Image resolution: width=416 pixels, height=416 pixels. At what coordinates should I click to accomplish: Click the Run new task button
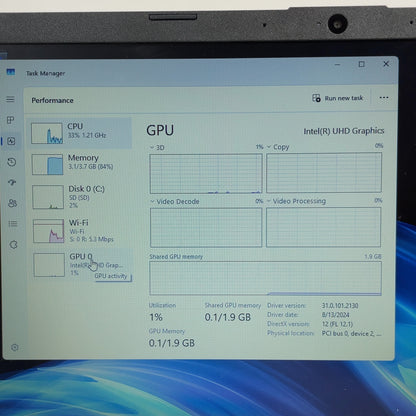(337, 98)
